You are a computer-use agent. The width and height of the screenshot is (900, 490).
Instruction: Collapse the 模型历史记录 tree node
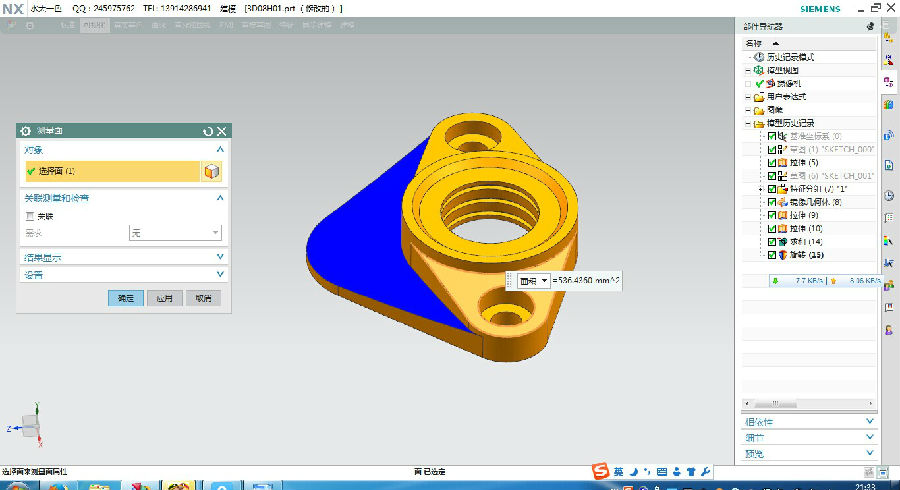747,123
